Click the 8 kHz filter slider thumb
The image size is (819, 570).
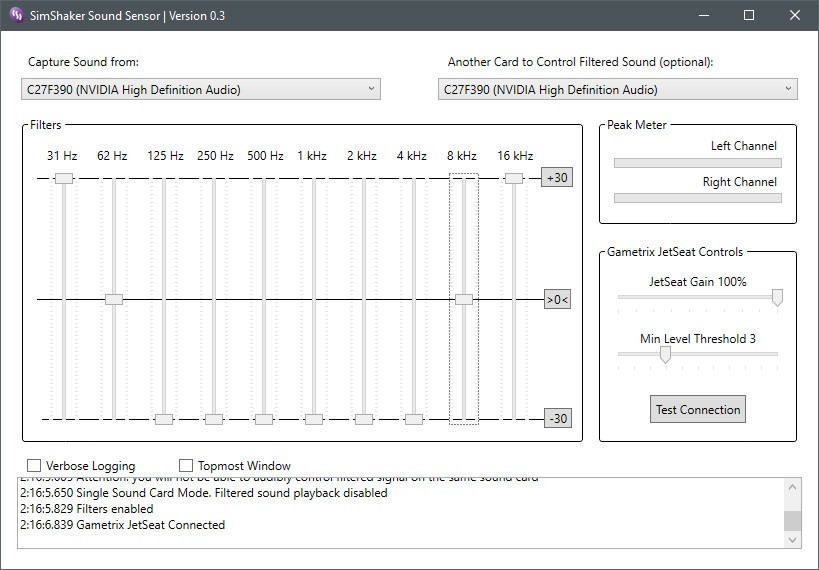click(464, 299)
